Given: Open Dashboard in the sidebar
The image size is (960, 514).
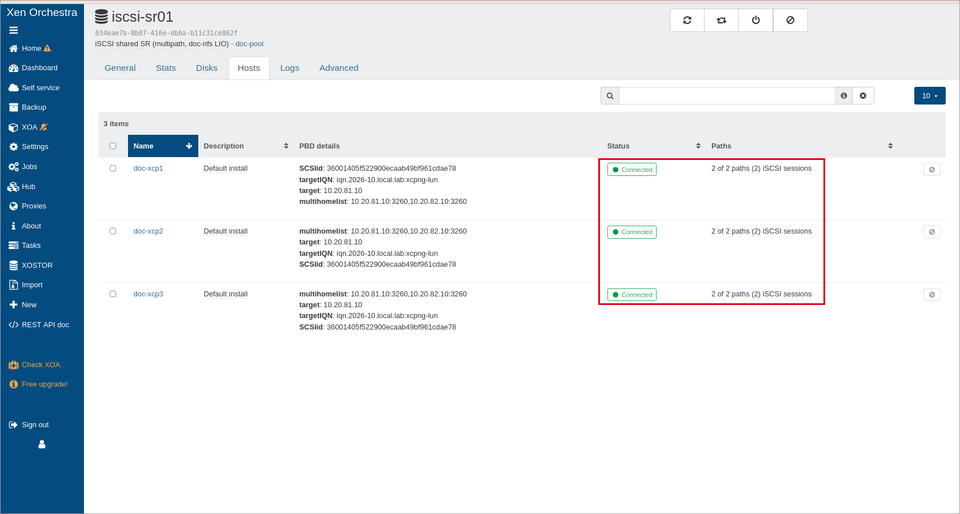Looking at the screenshot, I should click(33, 68).
